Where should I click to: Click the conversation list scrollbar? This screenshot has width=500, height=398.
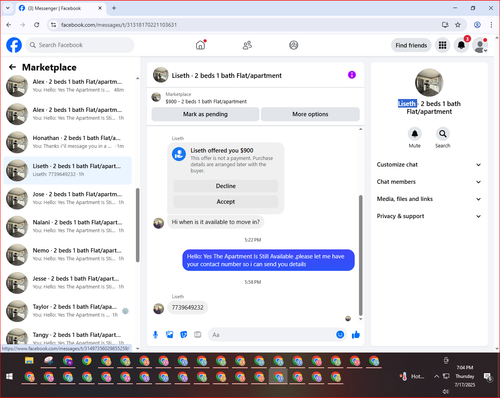point(137,225)
